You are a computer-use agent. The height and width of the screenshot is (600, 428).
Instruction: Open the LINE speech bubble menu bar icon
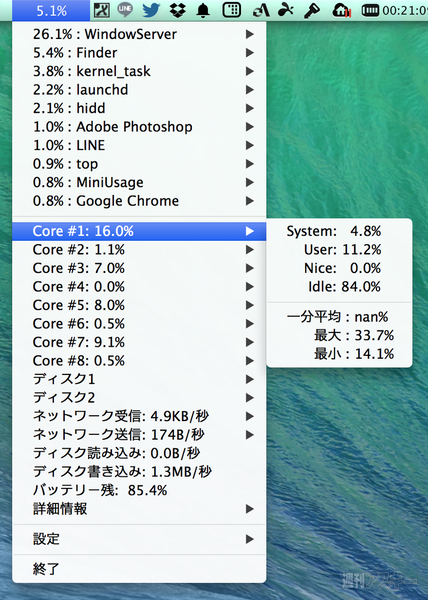125,10
